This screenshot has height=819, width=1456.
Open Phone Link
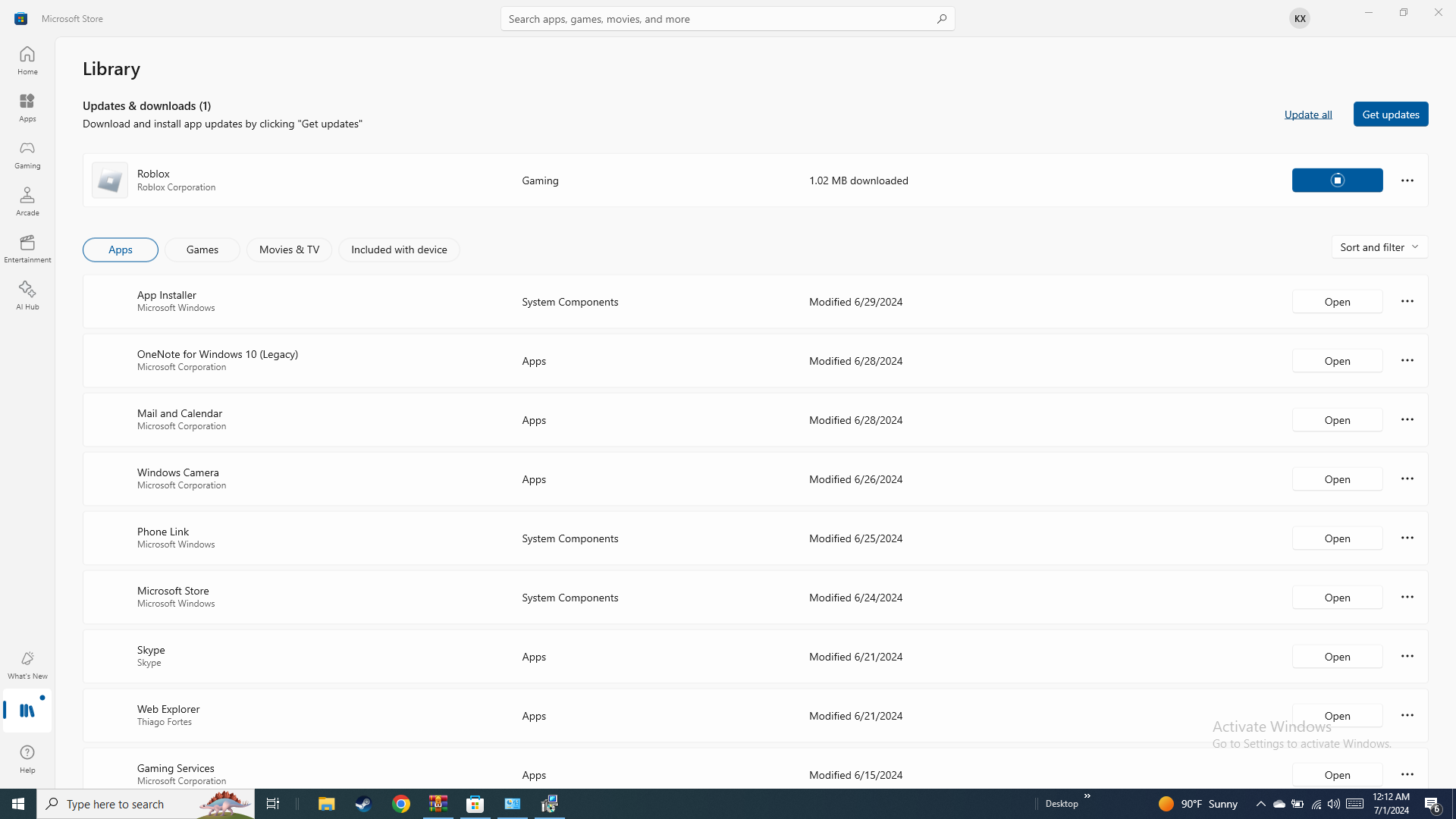1337,538
